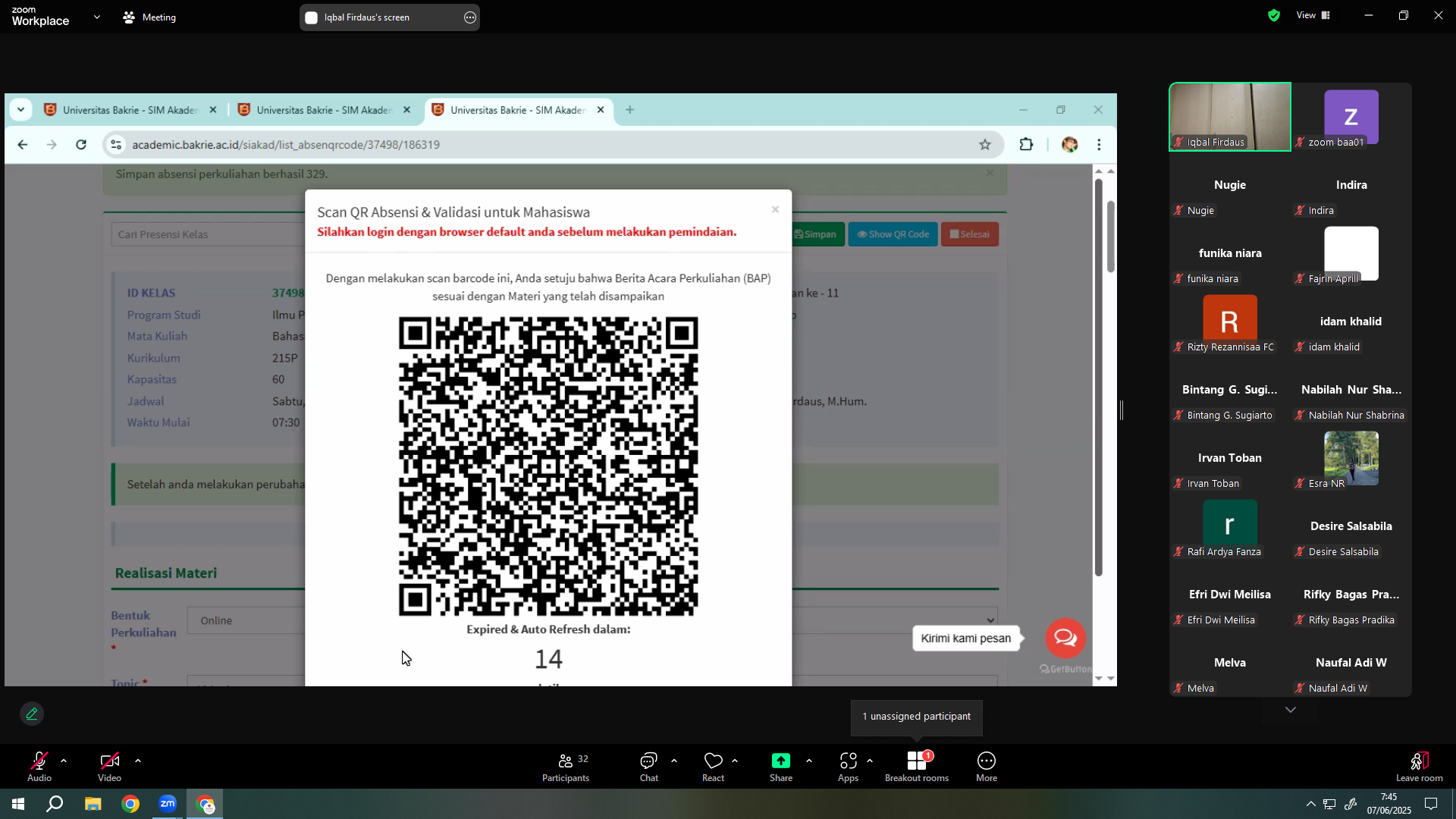
Task: Show hidden system tray icons
Action: (x=1310, y=804)
